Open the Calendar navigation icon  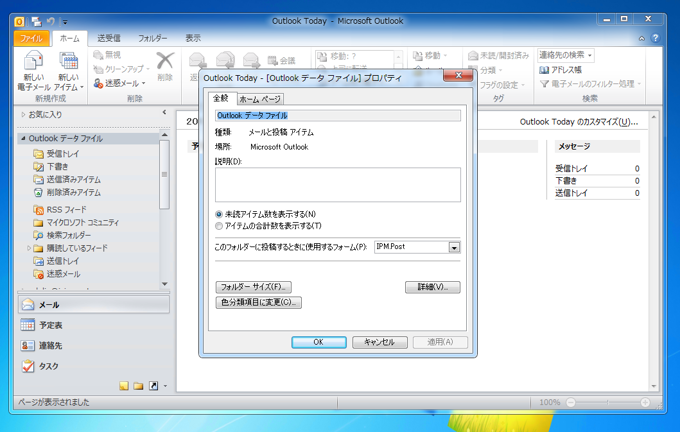tap(28, 325)
